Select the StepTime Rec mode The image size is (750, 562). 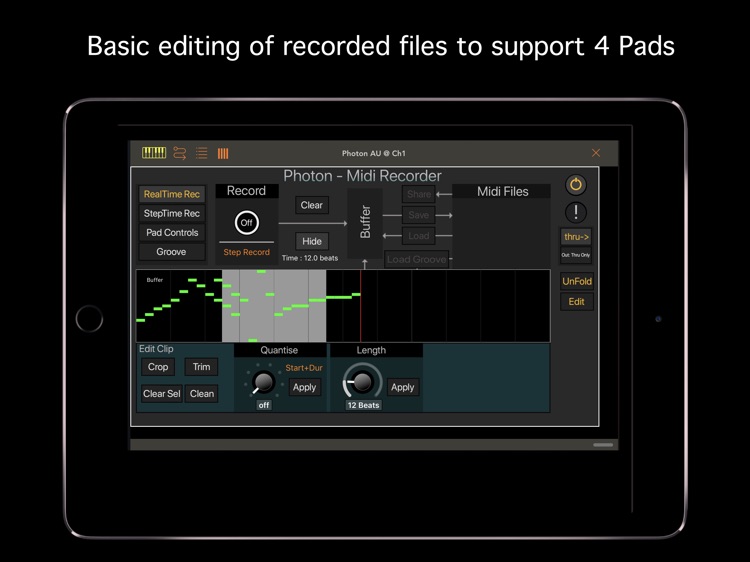click(x=172, y=213)
